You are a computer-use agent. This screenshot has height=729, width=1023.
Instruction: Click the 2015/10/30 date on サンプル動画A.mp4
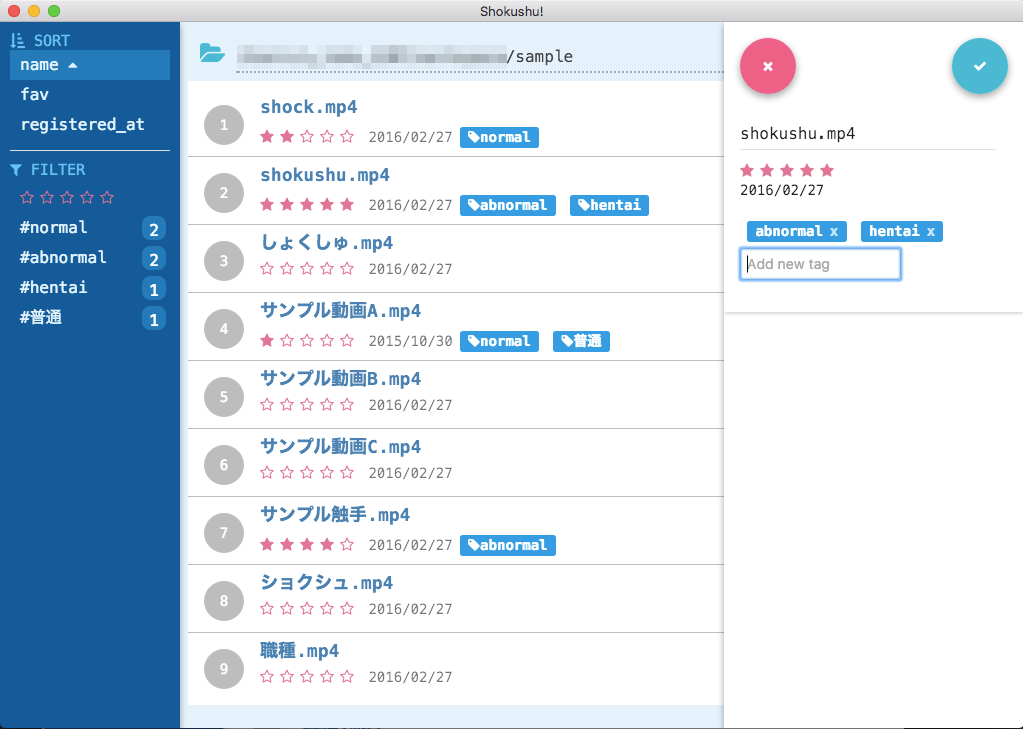410,341
